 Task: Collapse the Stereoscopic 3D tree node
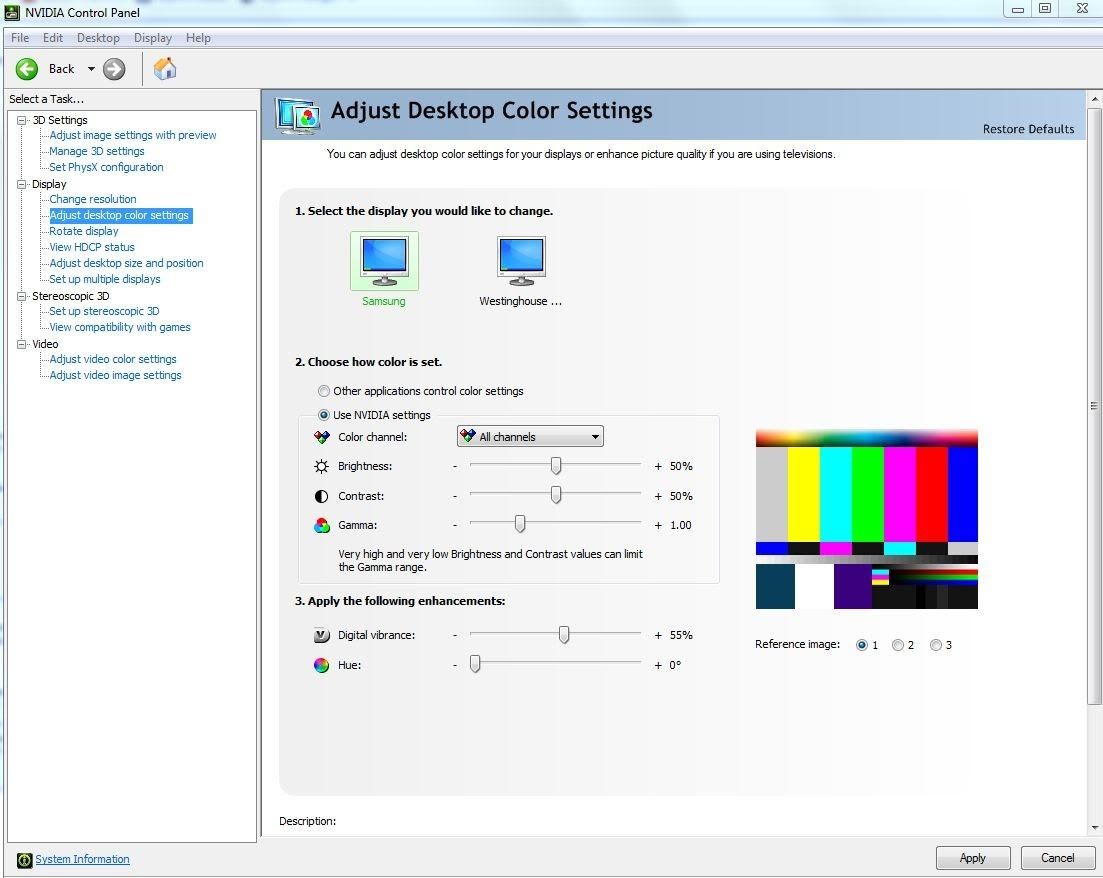tap(22, 296)
